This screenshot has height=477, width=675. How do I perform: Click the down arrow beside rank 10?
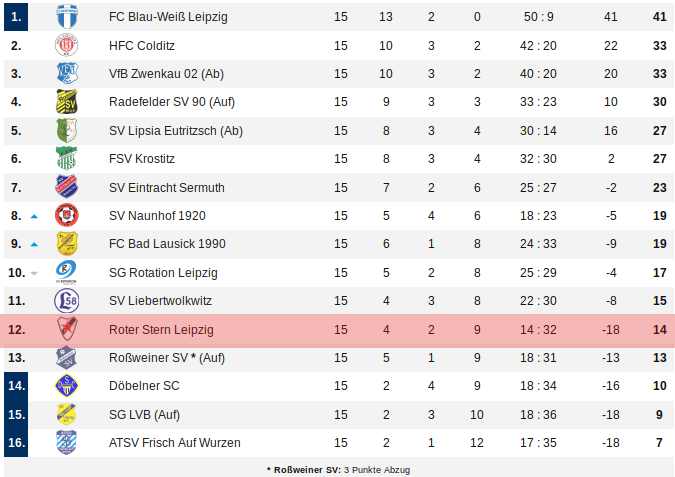[x=34, y=273]
